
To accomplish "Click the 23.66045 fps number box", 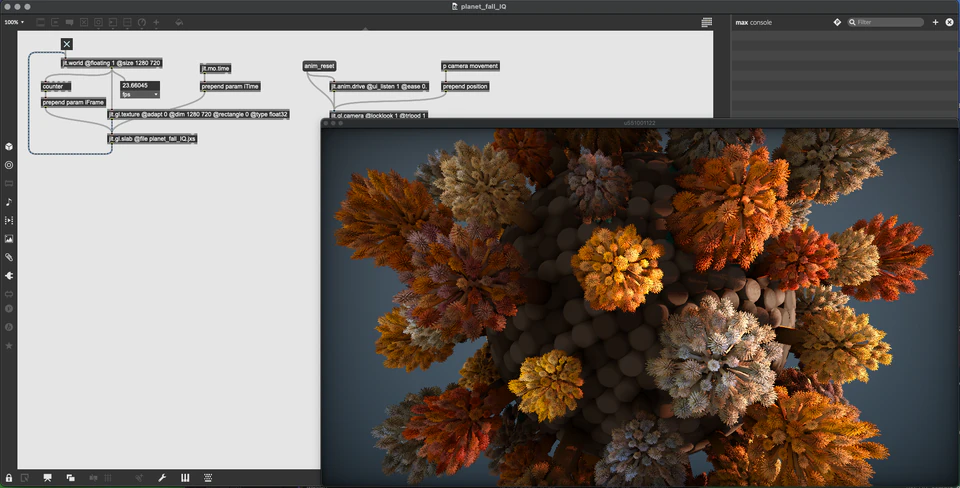I will pyautogui.click(x=140, y=86).
